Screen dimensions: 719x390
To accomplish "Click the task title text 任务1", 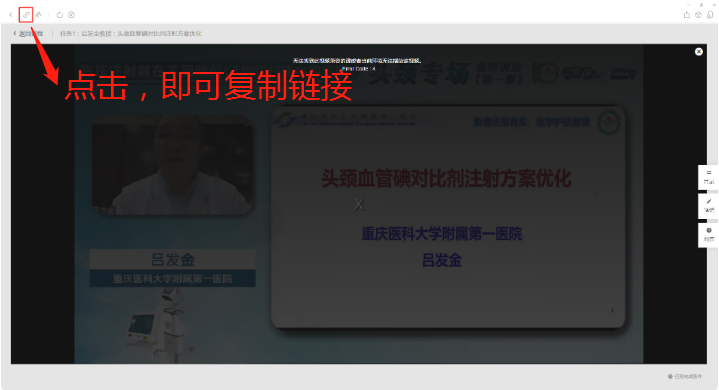I will [131, 33].
